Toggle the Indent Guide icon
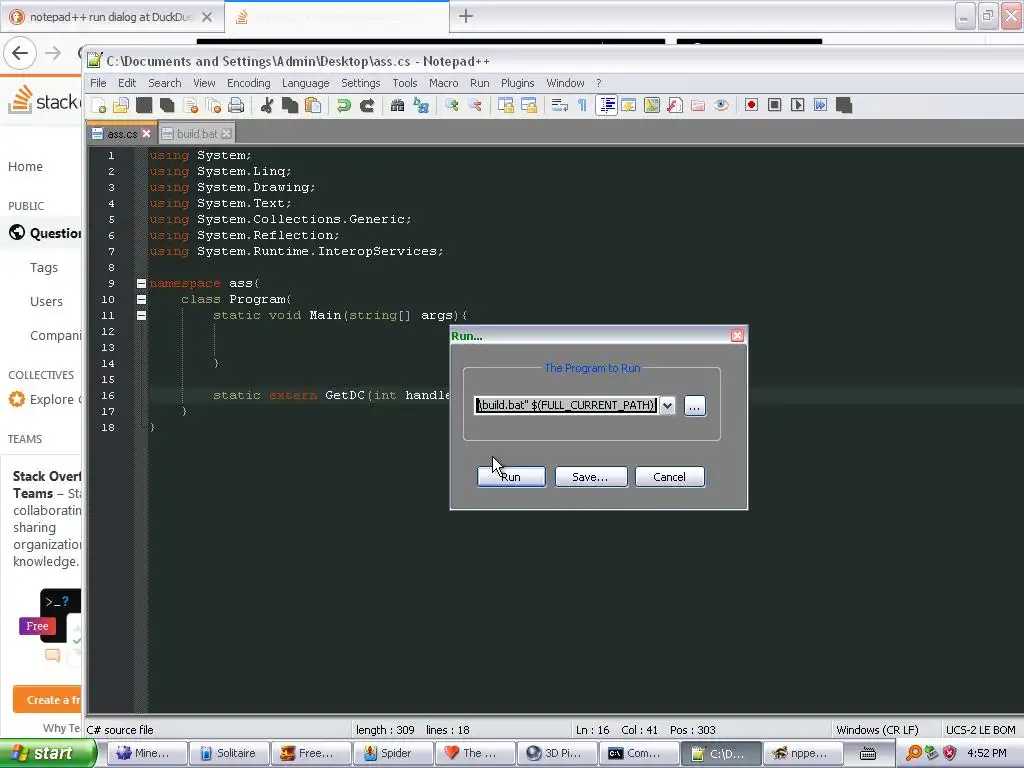Image resolution: width=1024 pixels, height=768 pixels. click(606, 105)
